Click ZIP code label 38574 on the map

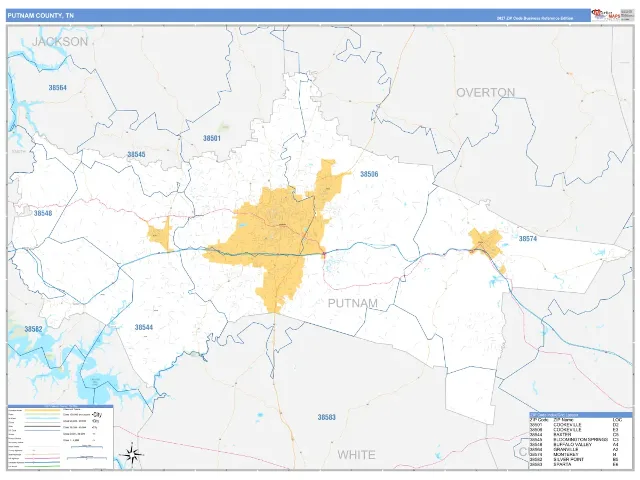[x=528, y=239]
